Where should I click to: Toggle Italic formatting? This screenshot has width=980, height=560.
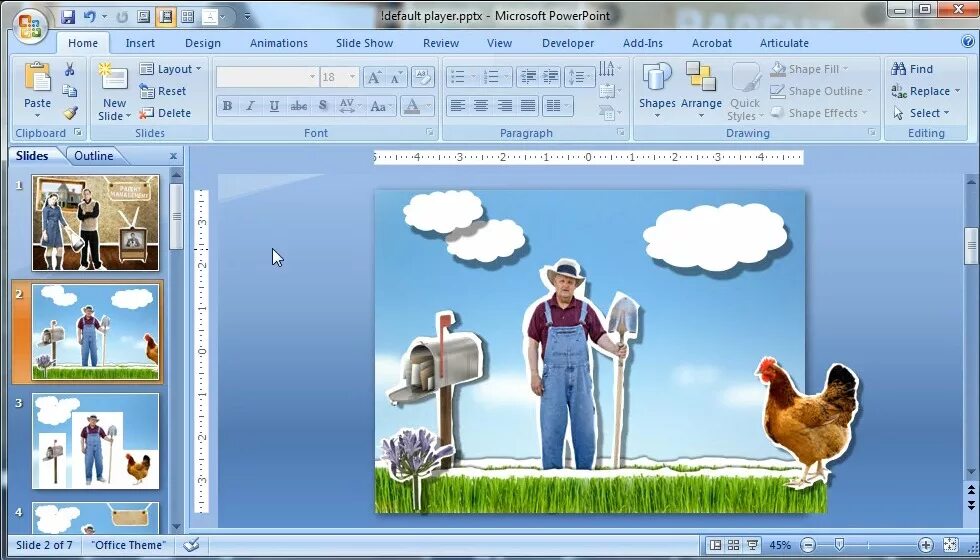[251, 106]
